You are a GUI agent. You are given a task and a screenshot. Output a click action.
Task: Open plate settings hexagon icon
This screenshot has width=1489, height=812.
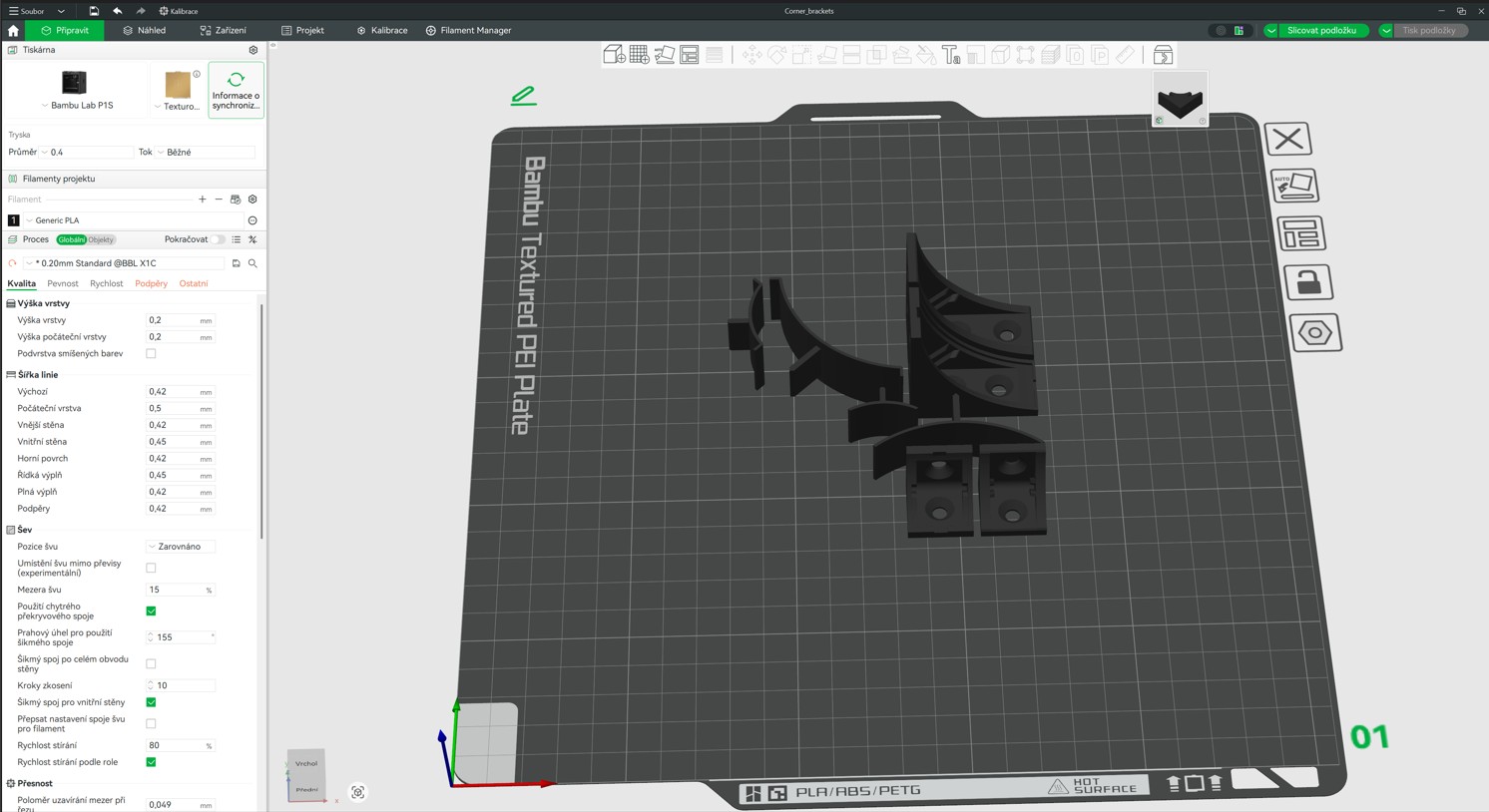(x=1315, y=332)
